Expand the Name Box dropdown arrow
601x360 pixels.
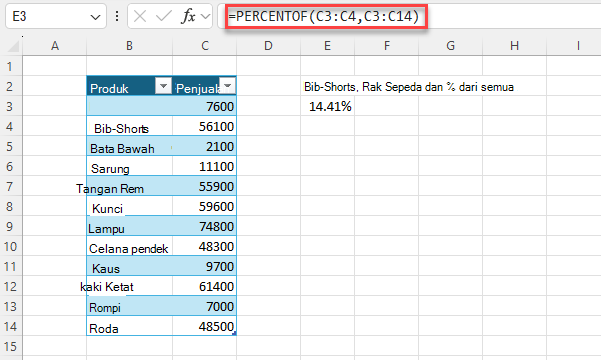pos(95,17)
